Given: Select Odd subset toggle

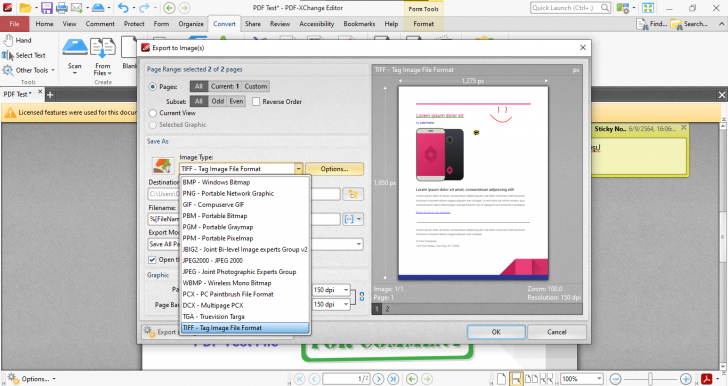Looking at the screenshot, I should (217, 101).
